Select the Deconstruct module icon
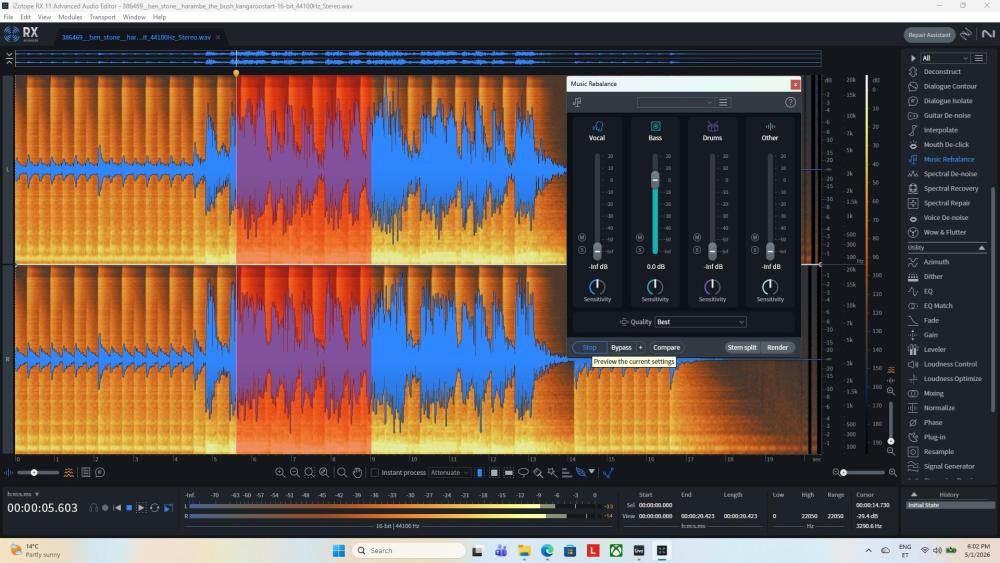 tap(913, 71)
